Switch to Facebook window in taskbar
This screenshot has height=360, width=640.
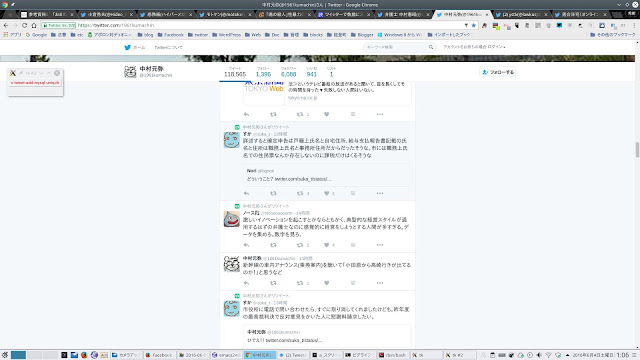tap(159, 355)
